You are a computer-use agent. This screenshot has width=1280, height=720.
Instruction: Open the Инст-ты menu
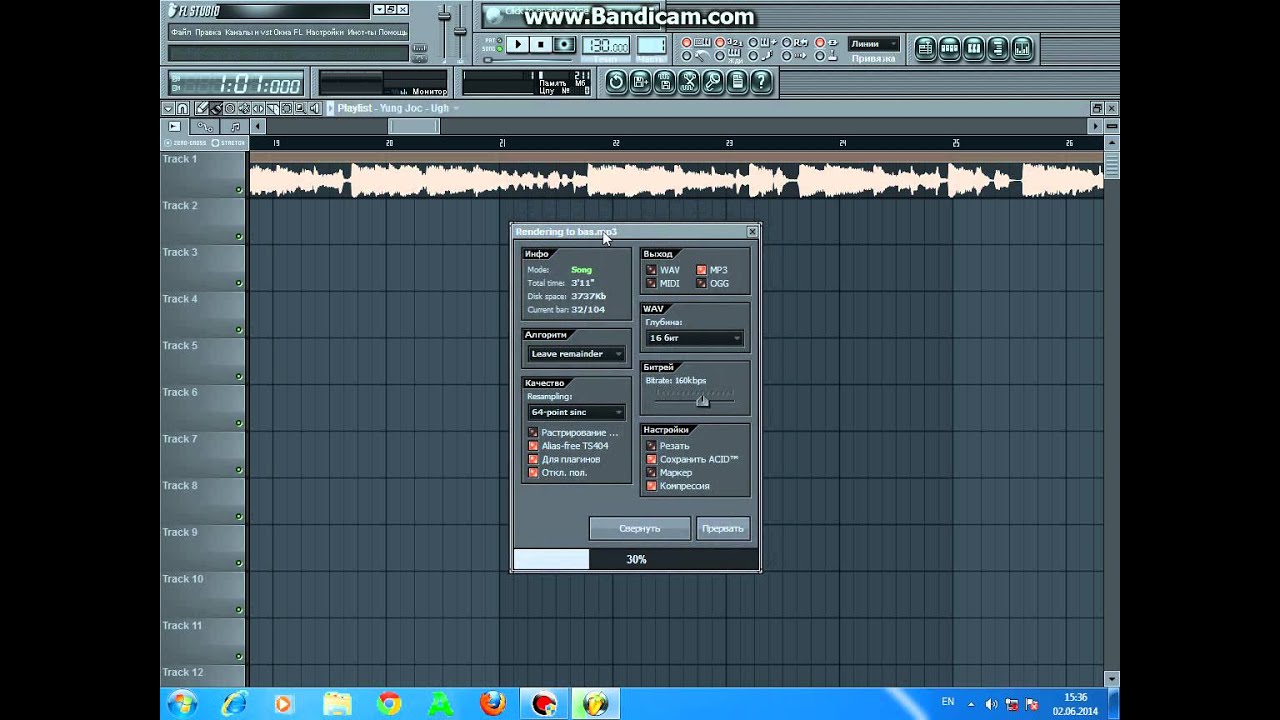362,32
